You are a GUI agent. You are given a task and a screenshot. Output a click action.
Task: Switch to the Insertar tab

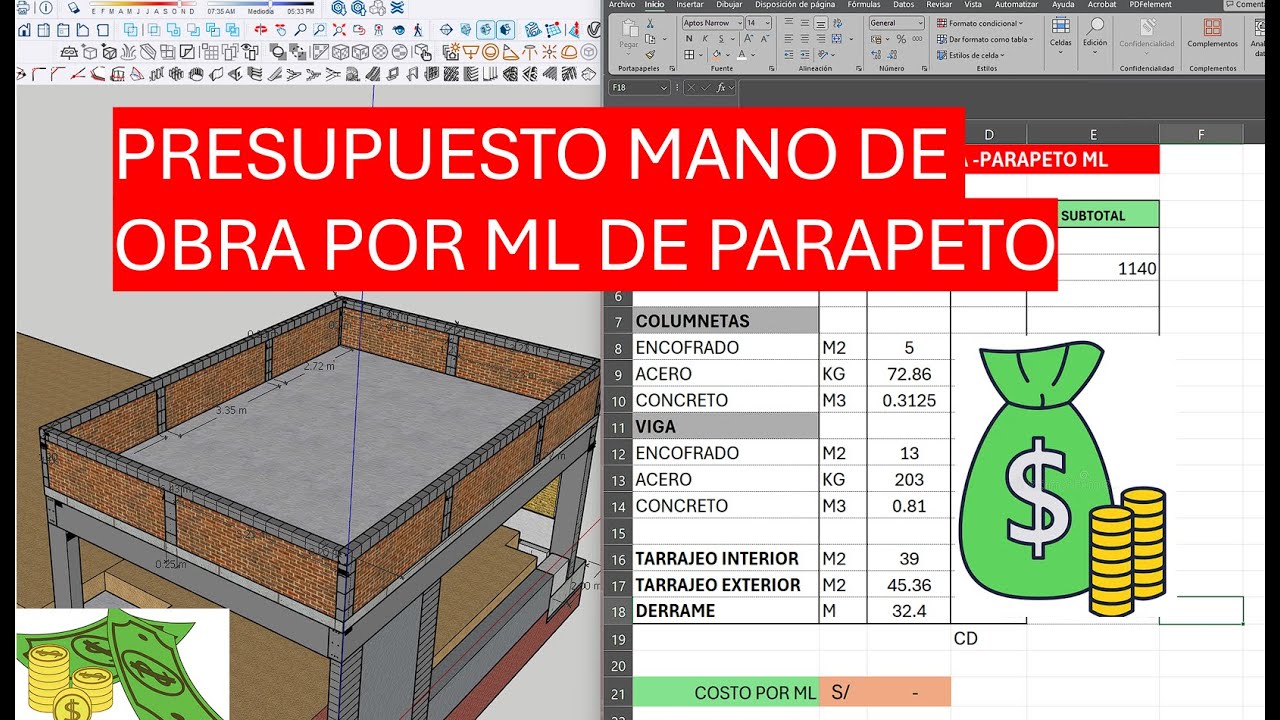coord(690,4)
